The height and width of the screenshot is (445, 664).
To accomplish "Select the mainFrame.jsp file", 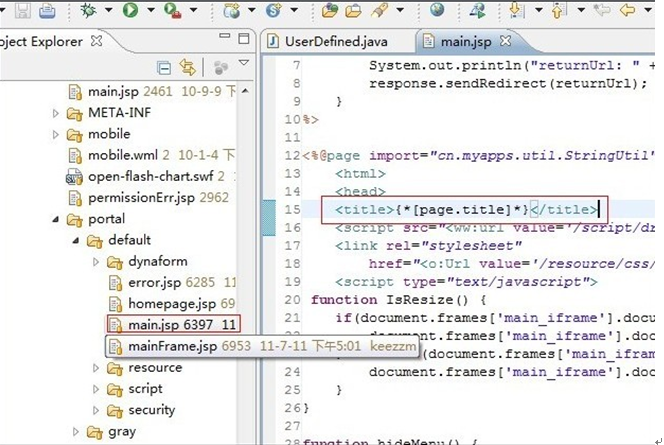I will 261,346.
